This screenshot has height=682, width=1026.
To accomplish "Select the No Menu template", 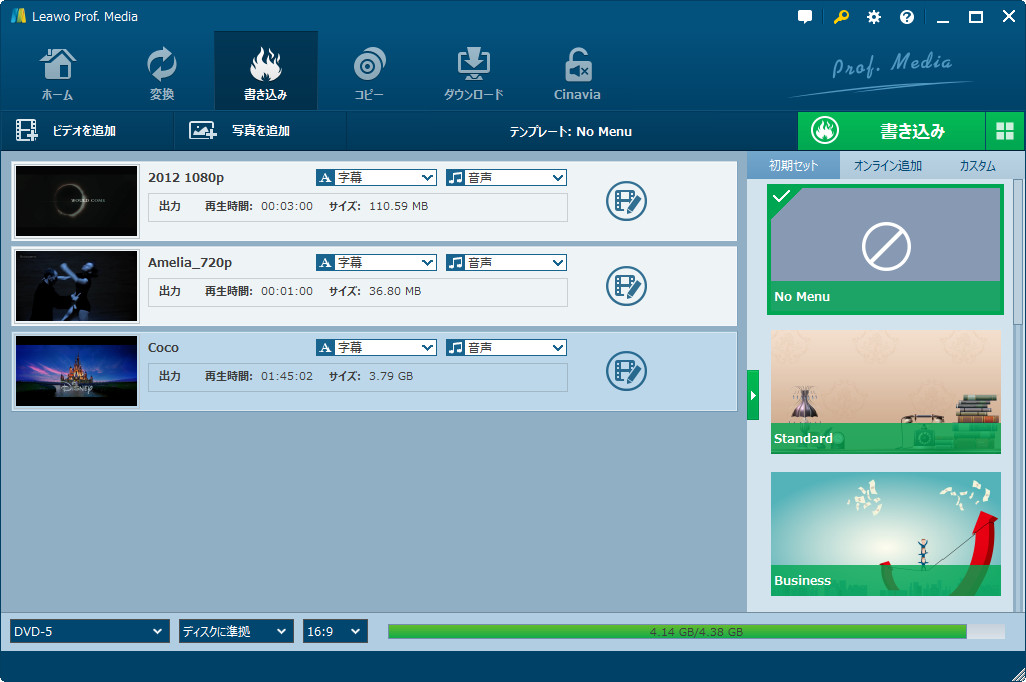I will point(885,249).
